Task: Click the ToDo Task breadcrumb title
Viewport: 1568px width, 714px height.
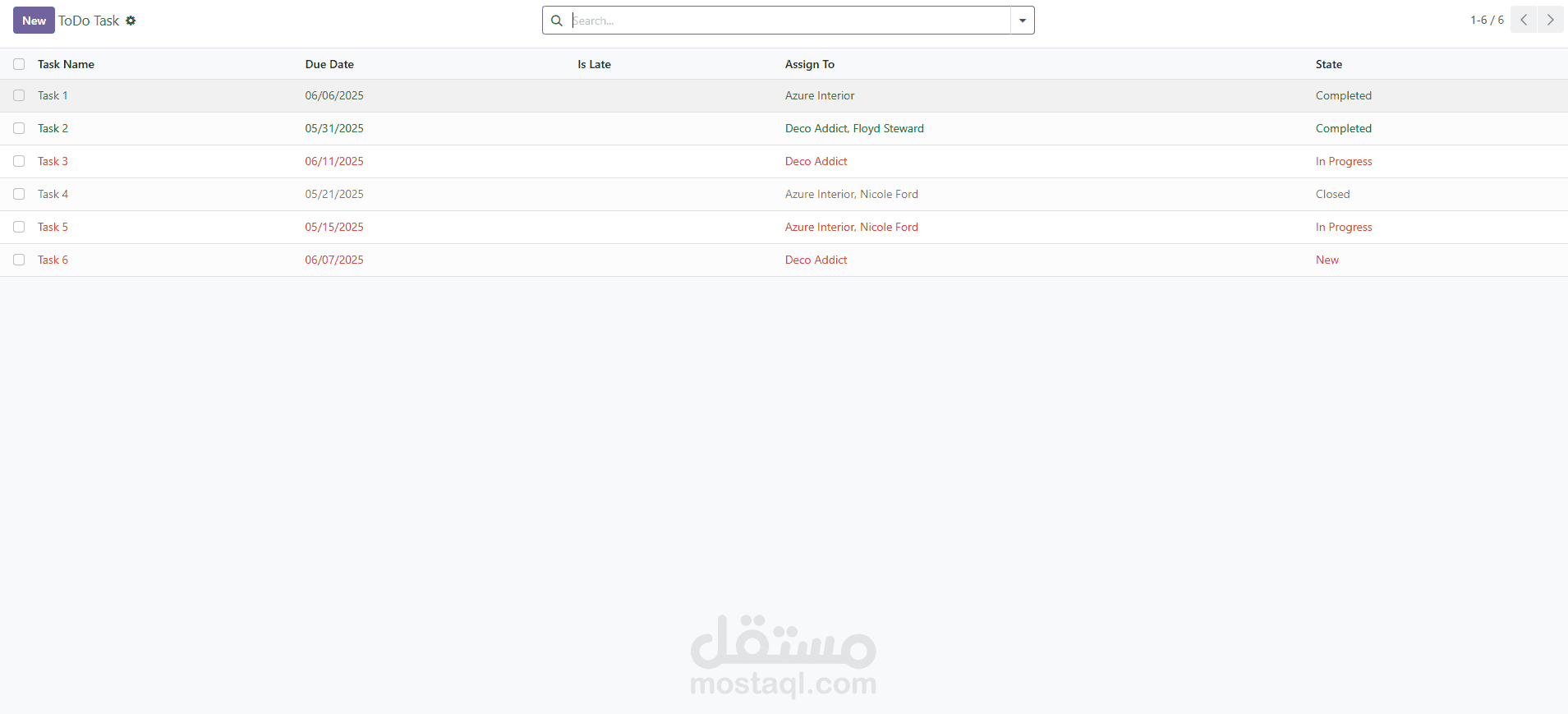Action: [89, 21]
